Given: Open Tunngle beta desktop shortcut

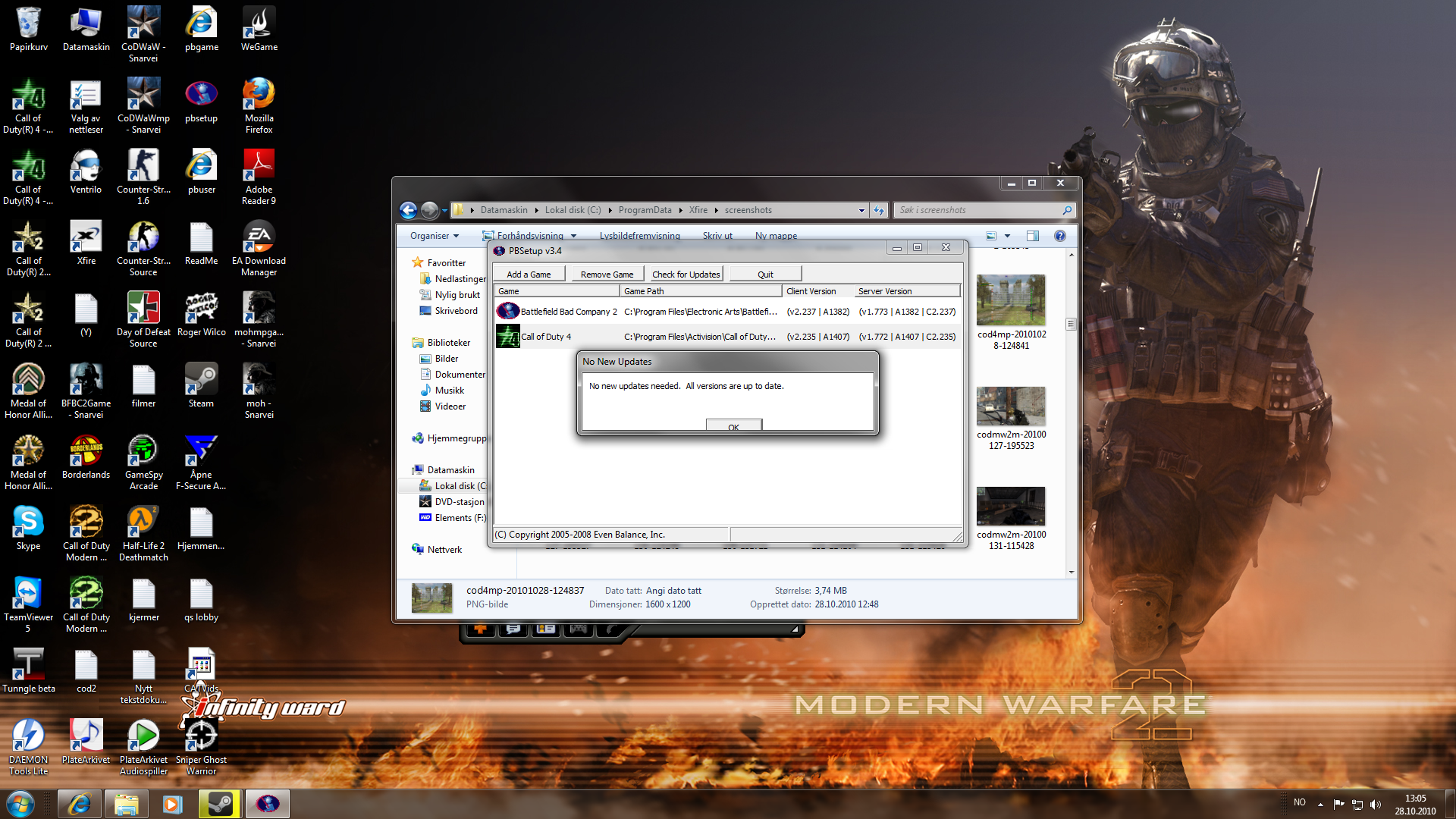Looking at the screenshot, I should (29, 670).
